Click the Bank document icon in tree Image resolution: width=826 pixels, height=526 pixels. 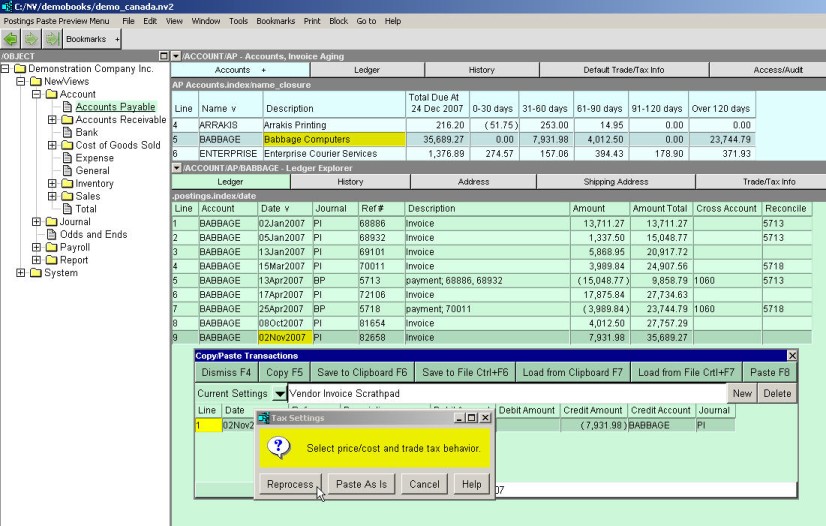67,132
